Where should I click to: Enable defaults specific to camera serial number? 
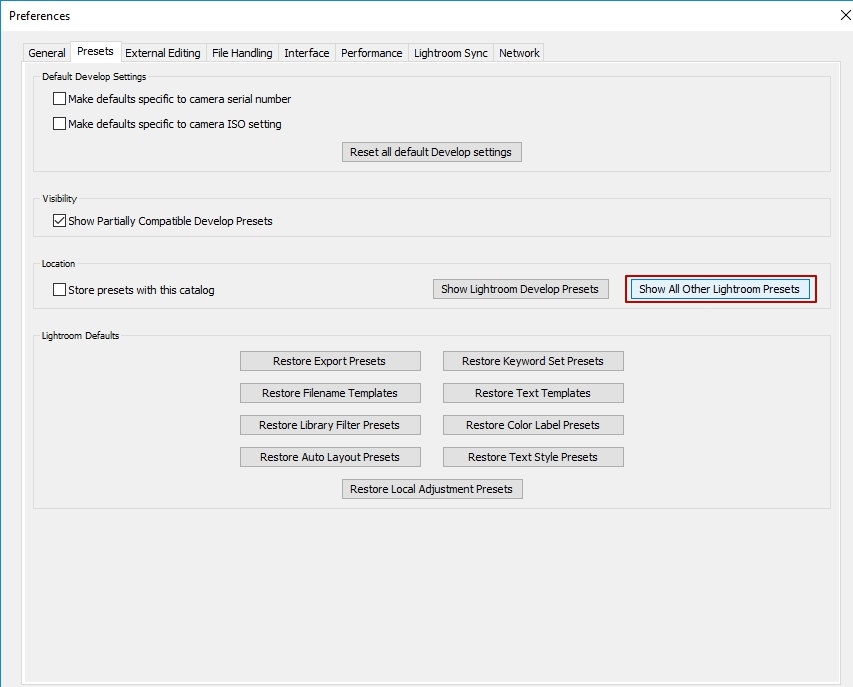click(x=60, y=99)
